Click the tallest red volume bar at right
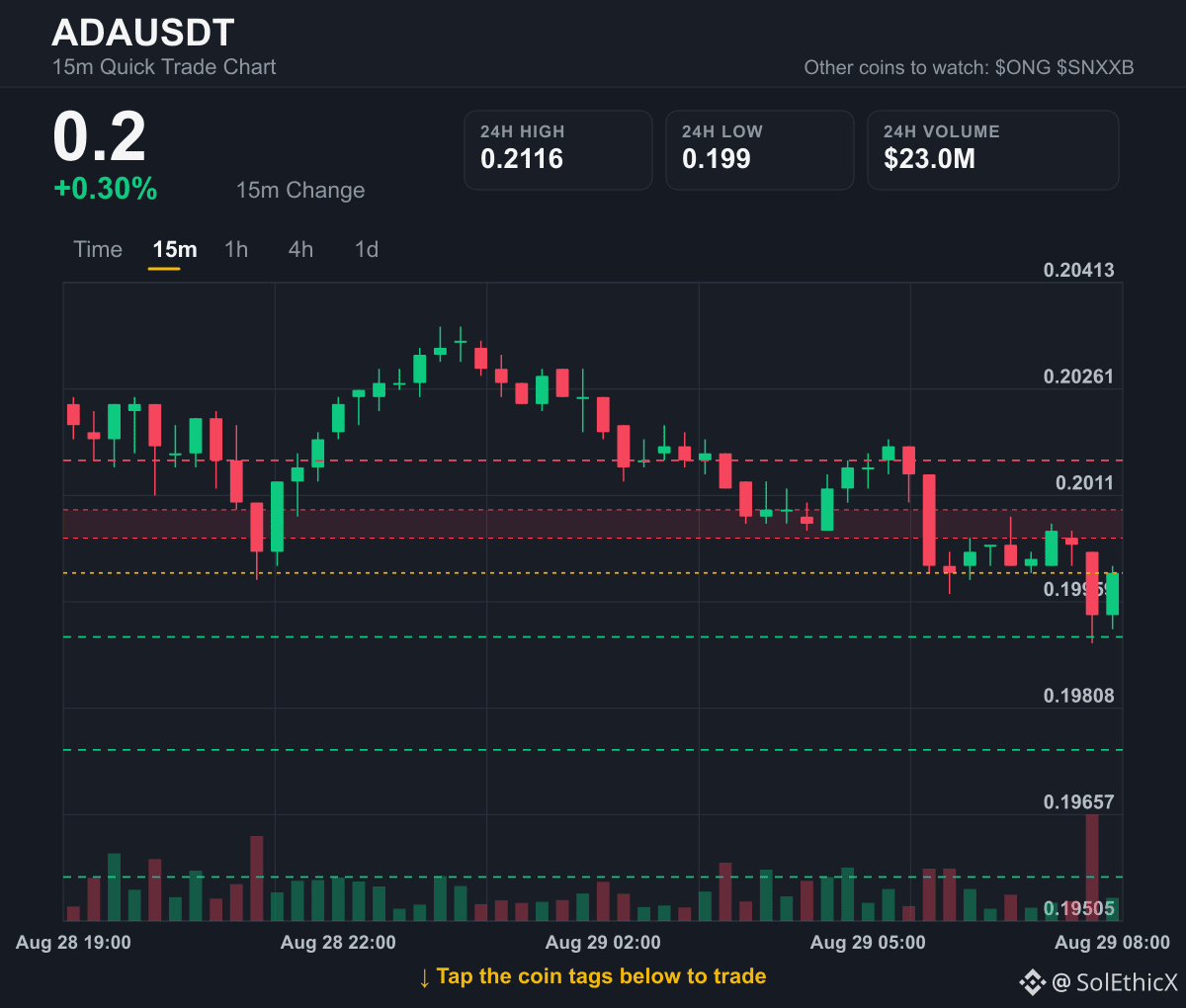This screenshot has height=1008, width=1186. [1092, 868]
